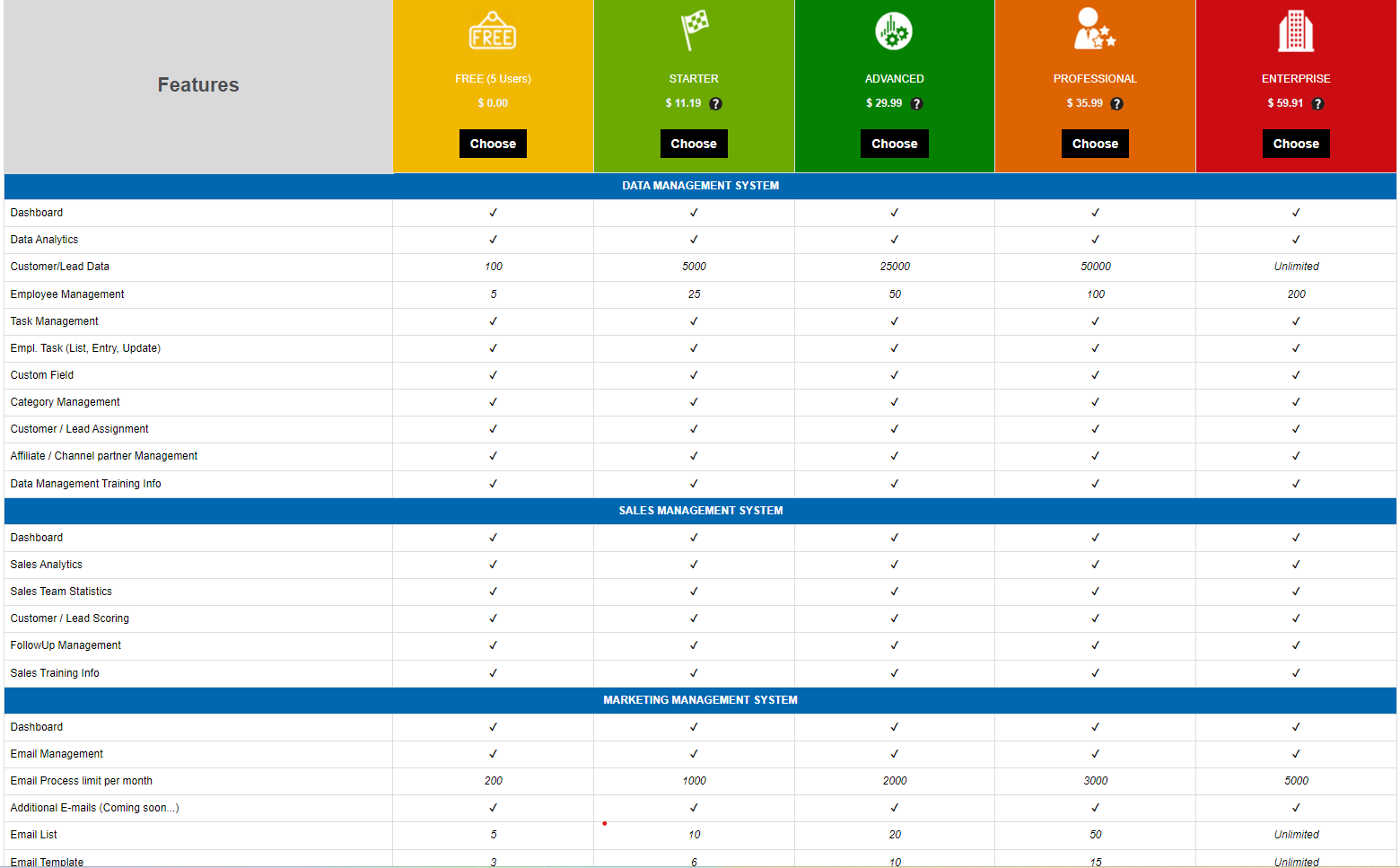This screenshot has height=868, width=1400.
Task: Click Professional 50 Email List value
Action: 1095,835
